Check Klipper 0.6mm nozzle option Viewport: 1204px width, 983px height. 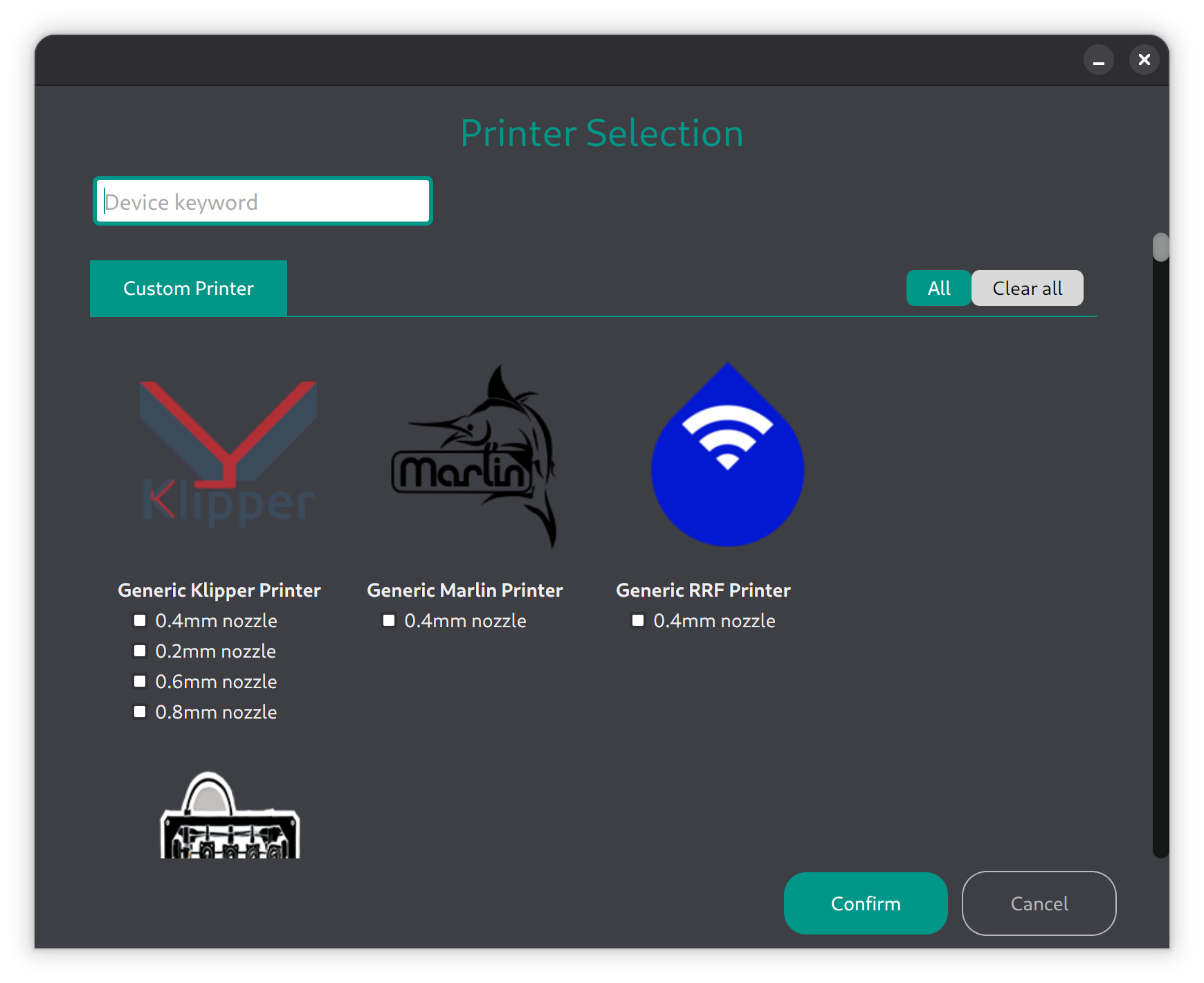[x=140, y=681]
